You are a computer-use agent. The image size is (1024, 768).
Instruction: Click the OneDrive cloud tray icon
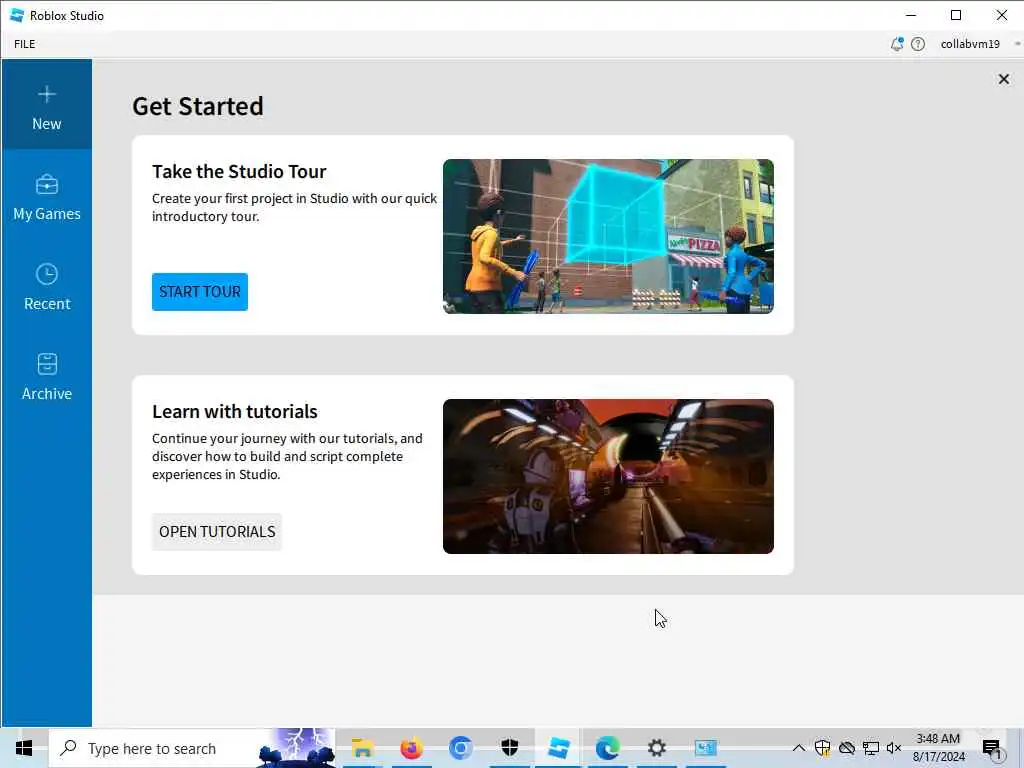pos(846,748)
